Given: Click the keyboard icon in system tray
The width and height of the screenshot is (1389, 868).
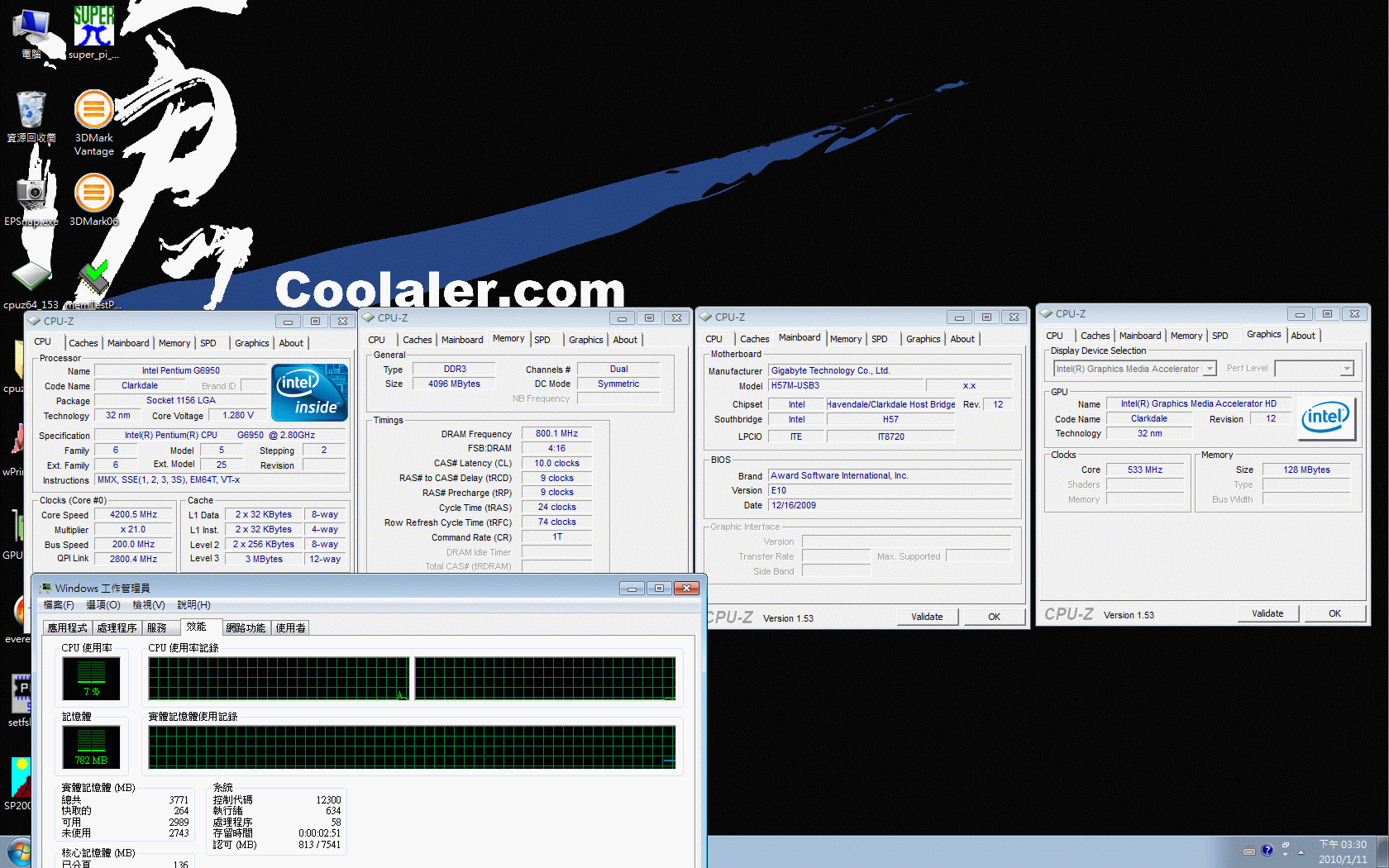Looking at the screenshot, I should click(1249, 851).
